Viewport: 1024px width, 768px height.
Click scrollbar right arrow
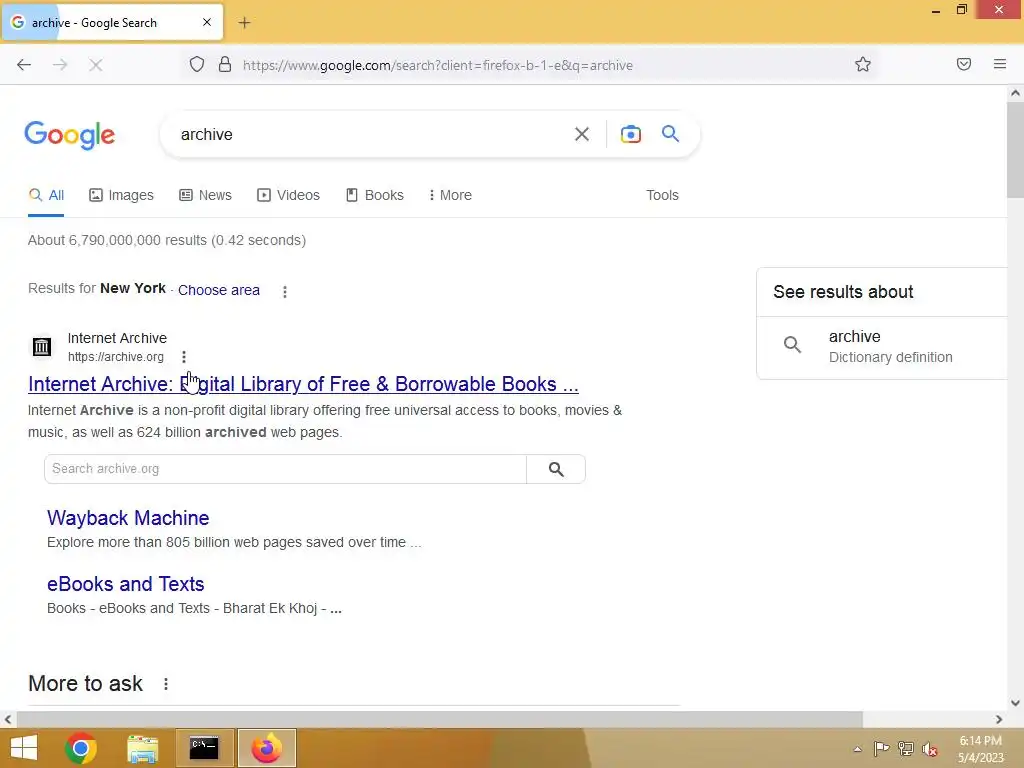tap(999, 719)
